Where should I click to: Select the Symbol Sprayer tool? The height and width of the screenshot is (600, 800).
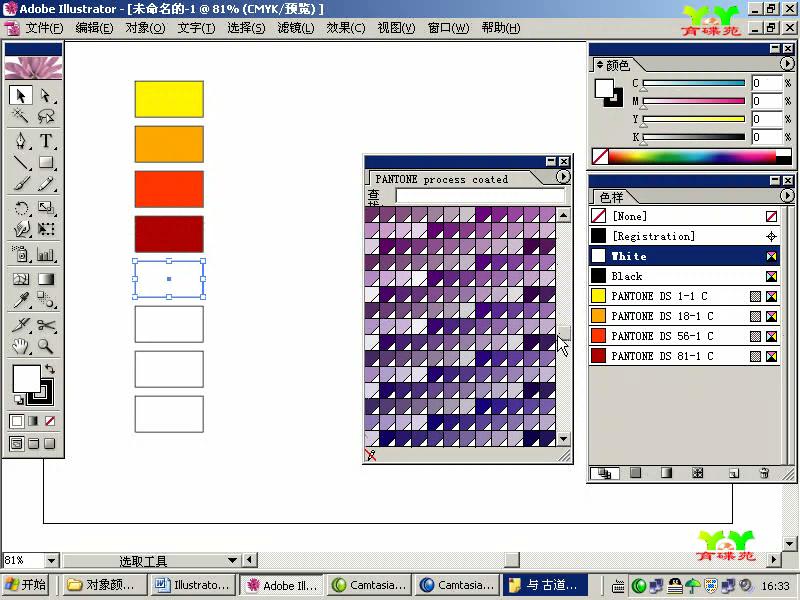tap(21, 254)
